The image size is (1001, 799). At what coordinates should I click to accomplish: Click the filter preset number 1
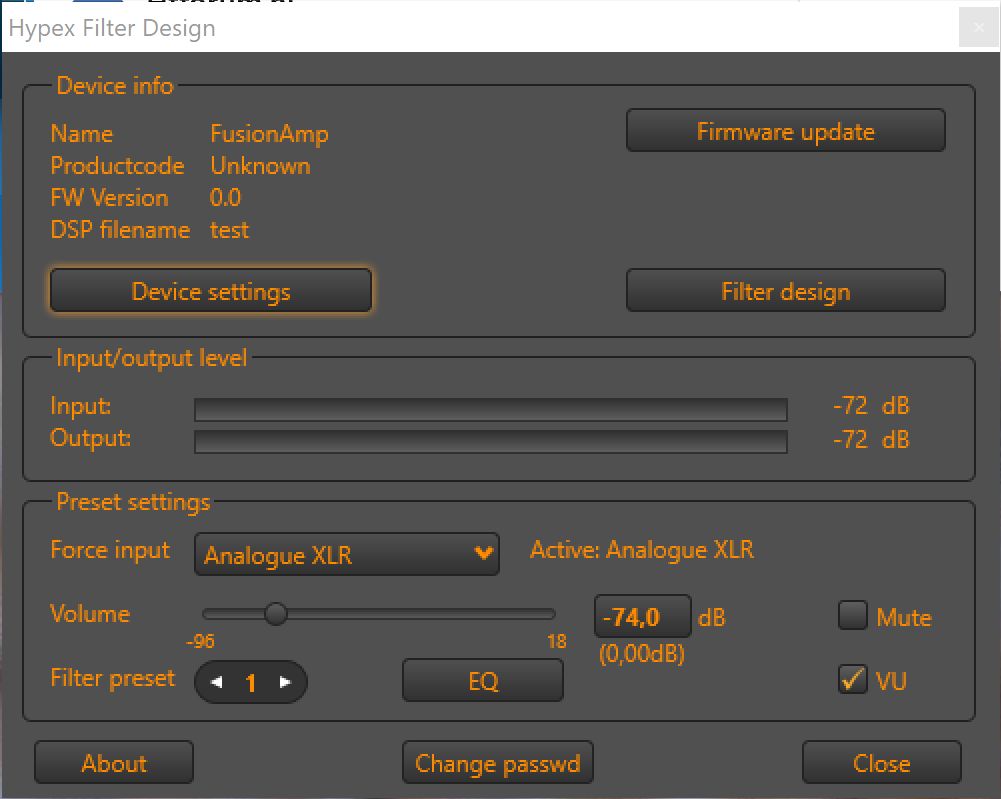tap(251, 683)
